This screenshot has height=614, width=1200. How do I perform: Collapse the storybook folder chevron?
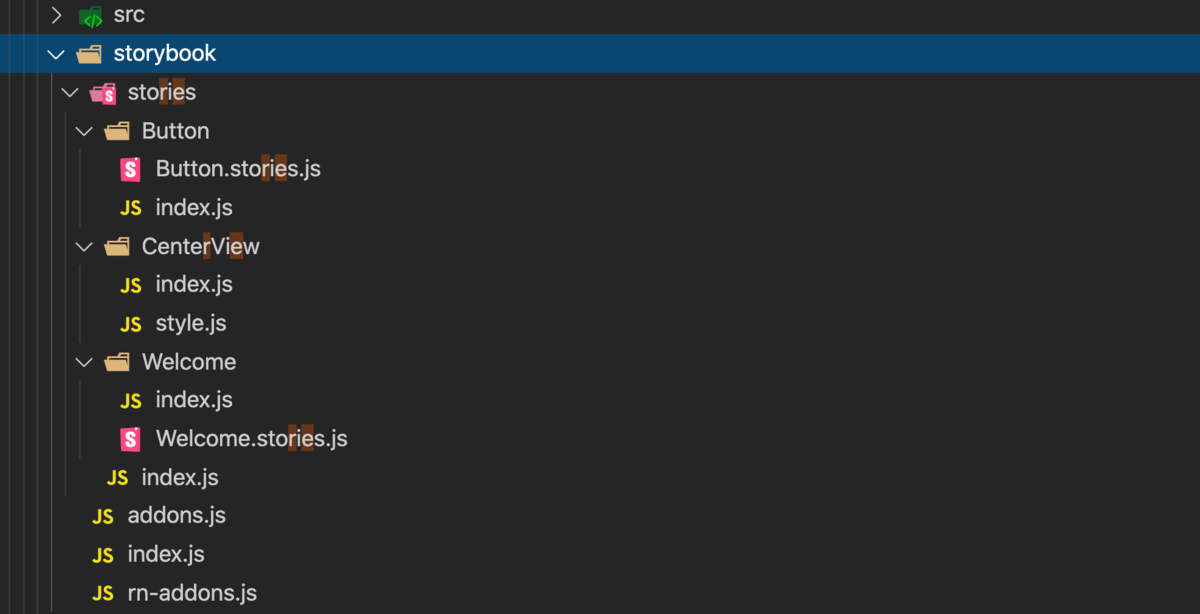[x=56, y=54]
